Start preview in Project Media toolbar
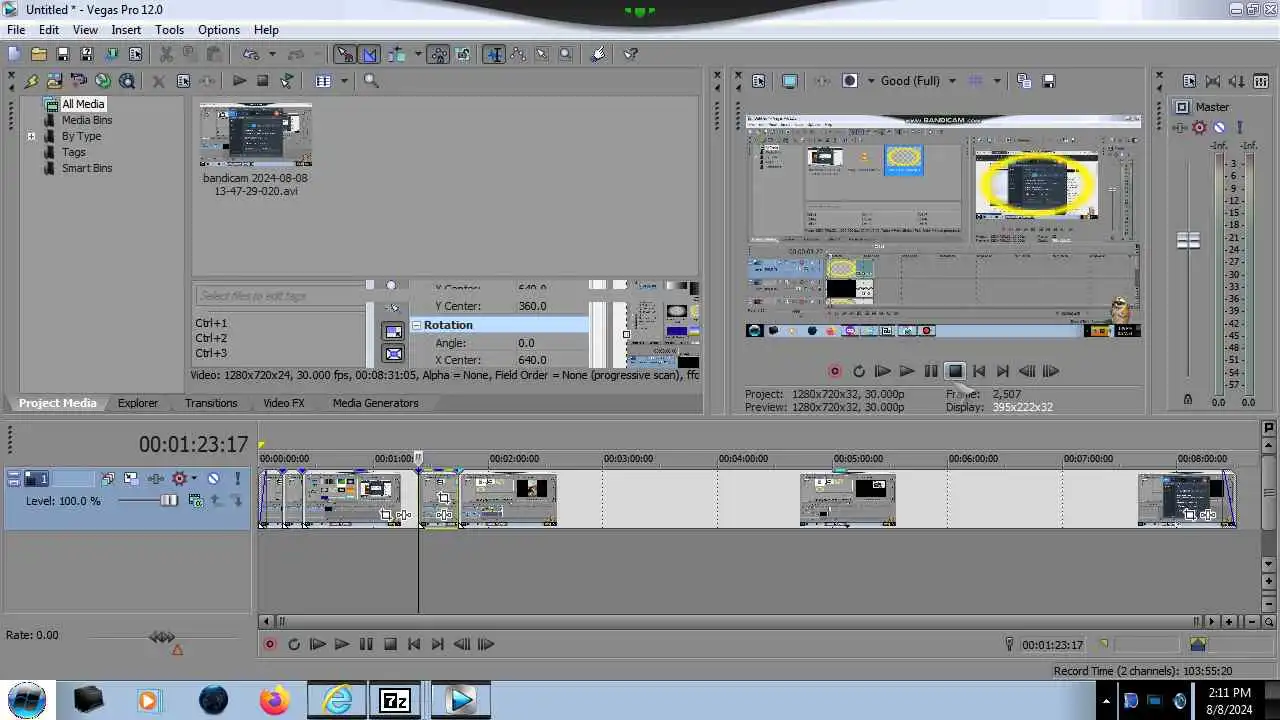Screen dimensions: 1280x720 click(x=239, y=81)
